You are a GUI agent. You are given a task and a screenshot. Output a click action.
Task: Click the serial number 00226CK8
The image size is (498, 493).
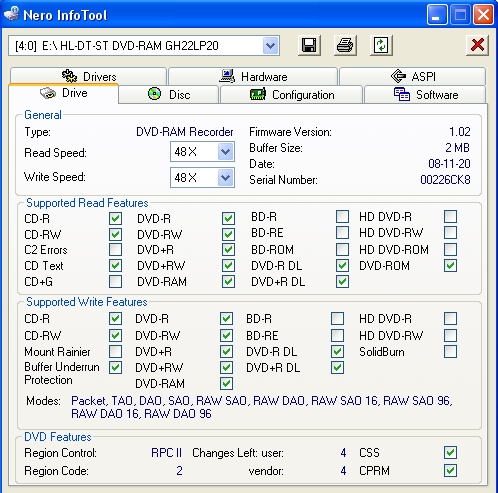[x=445, y=180]
